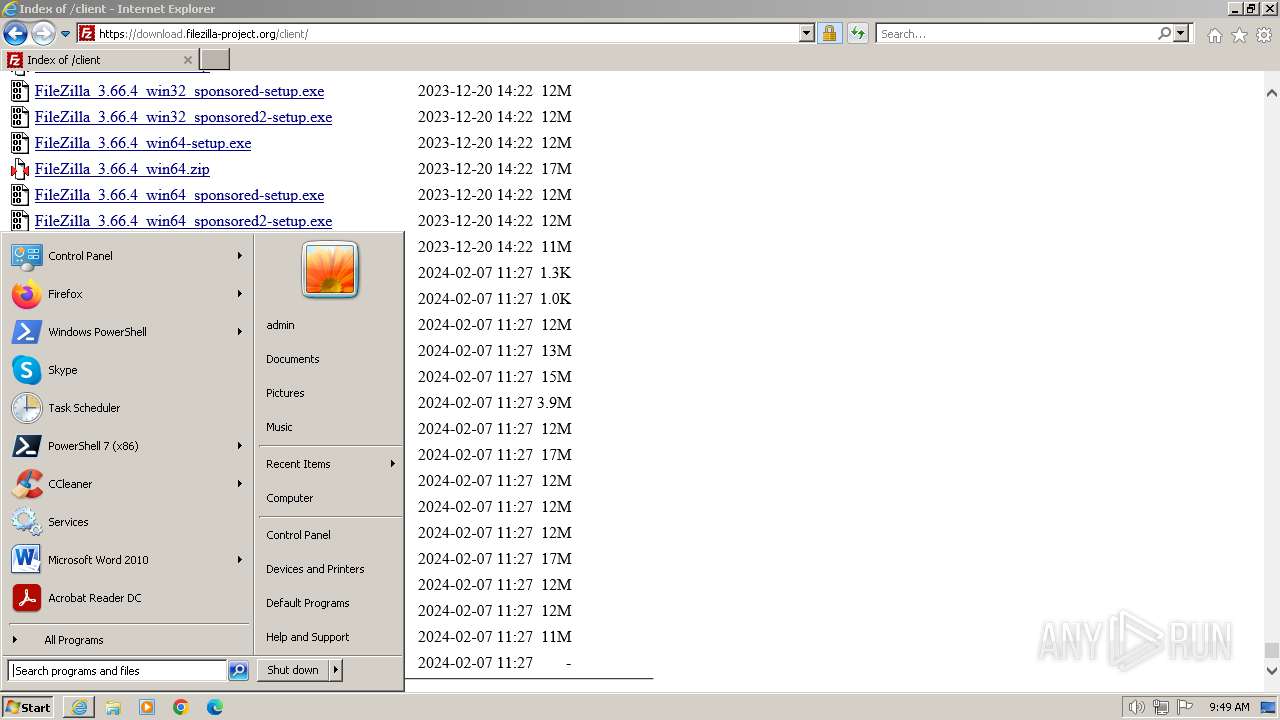Refresh the page with the green arrows
This screenshot has width=1280, height=720.
coord(857,34)
